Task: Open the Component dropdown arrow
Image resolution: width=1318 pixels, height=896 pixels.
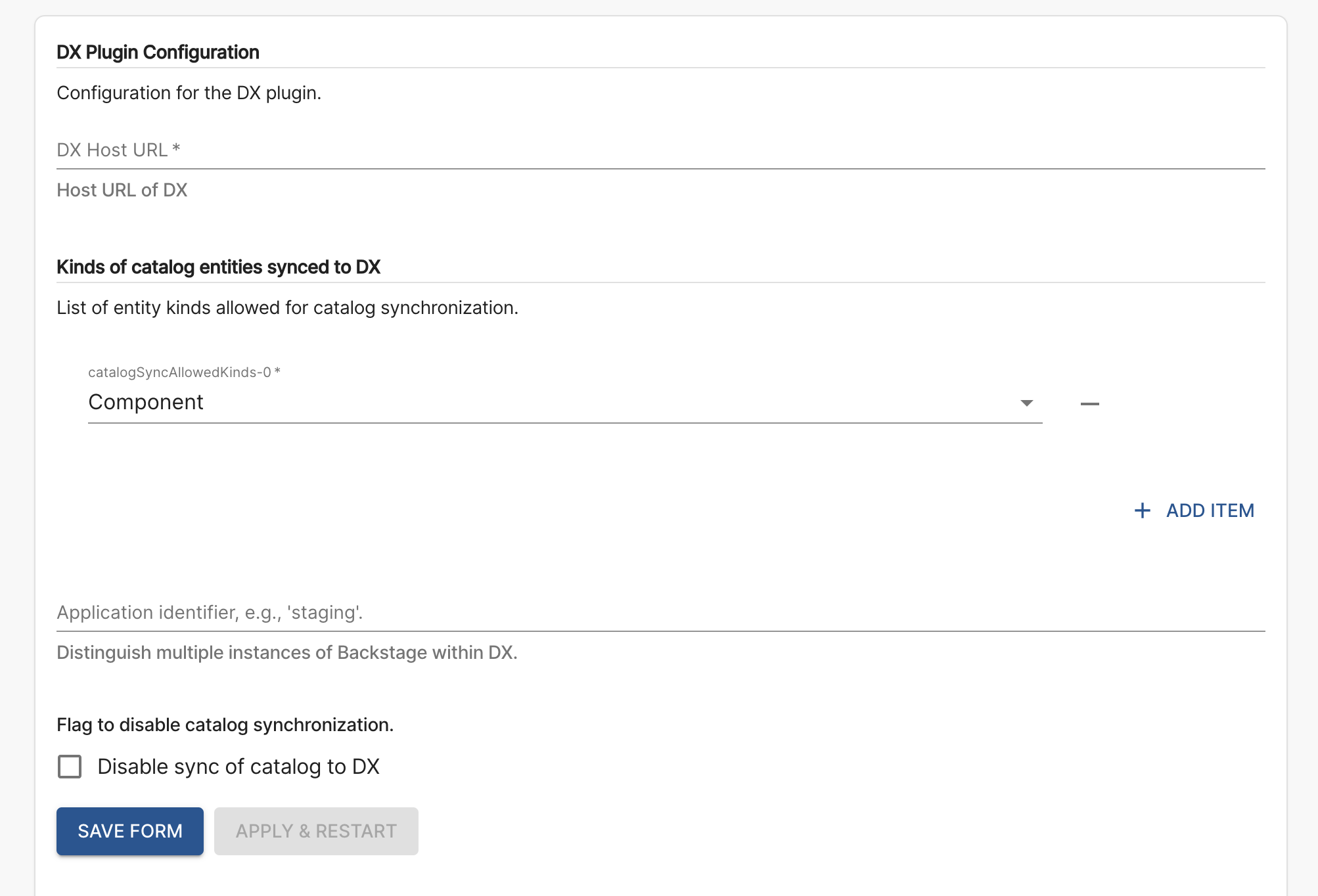Action: 1026,403
